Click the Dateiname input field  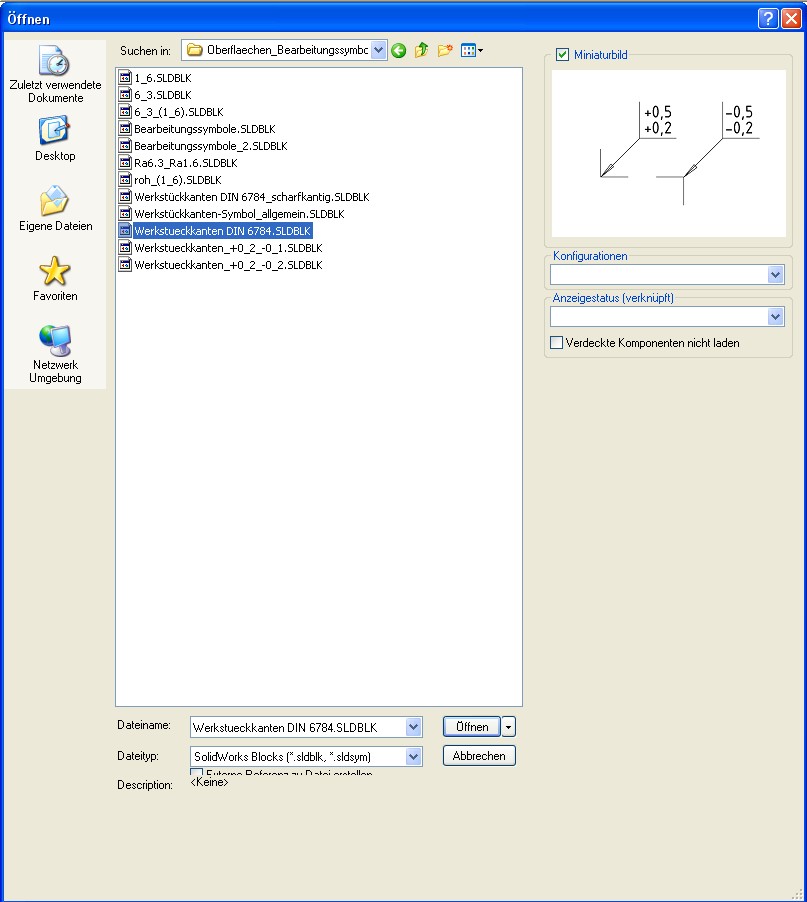click(x=298, y=727)
